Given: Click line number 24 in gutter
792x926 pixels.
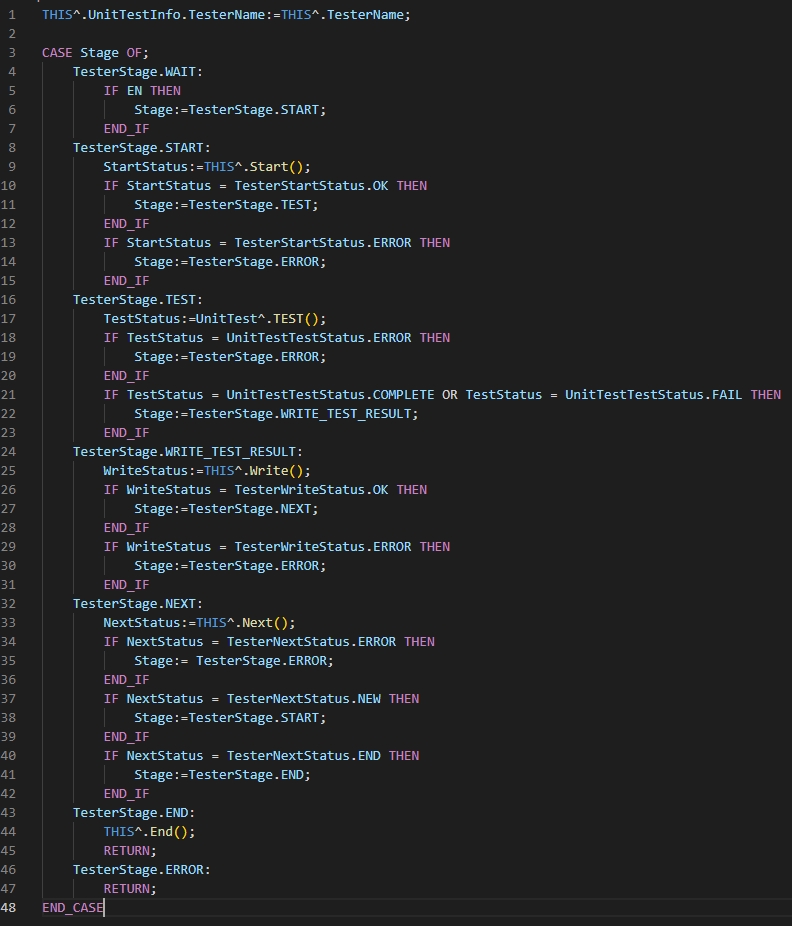Looking at the screenshot, I should 8,452.
